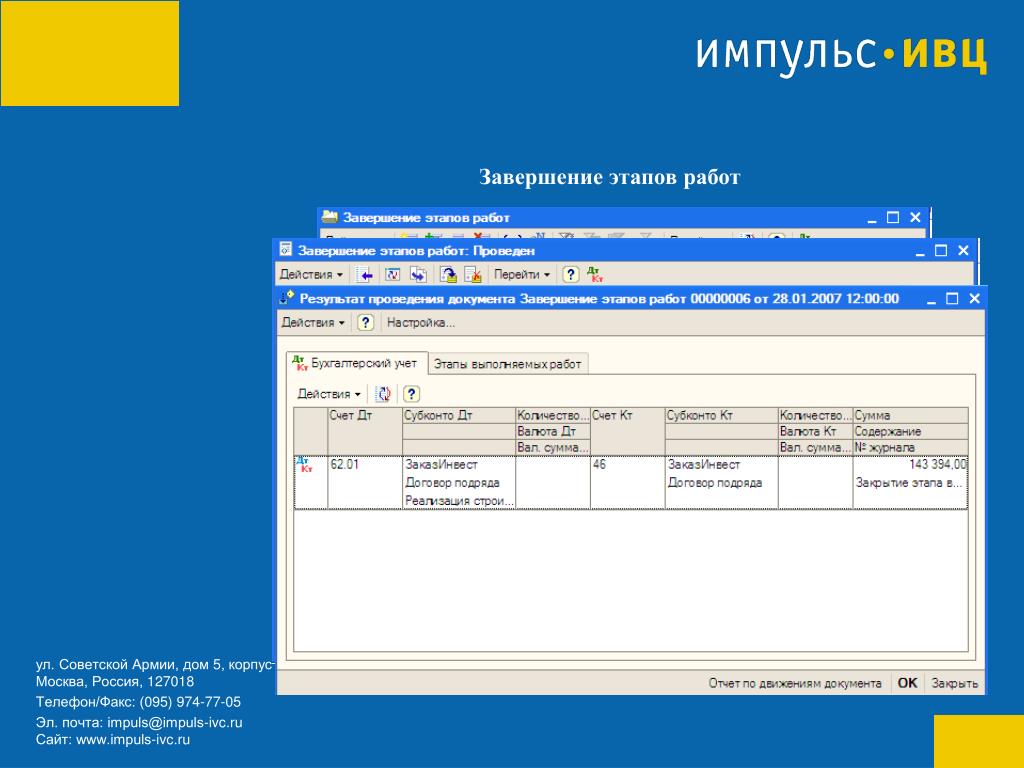Expand the Перейти dropdown menu
The height and width of the screenshot is (768, 1024).
[x=521, y=275]
